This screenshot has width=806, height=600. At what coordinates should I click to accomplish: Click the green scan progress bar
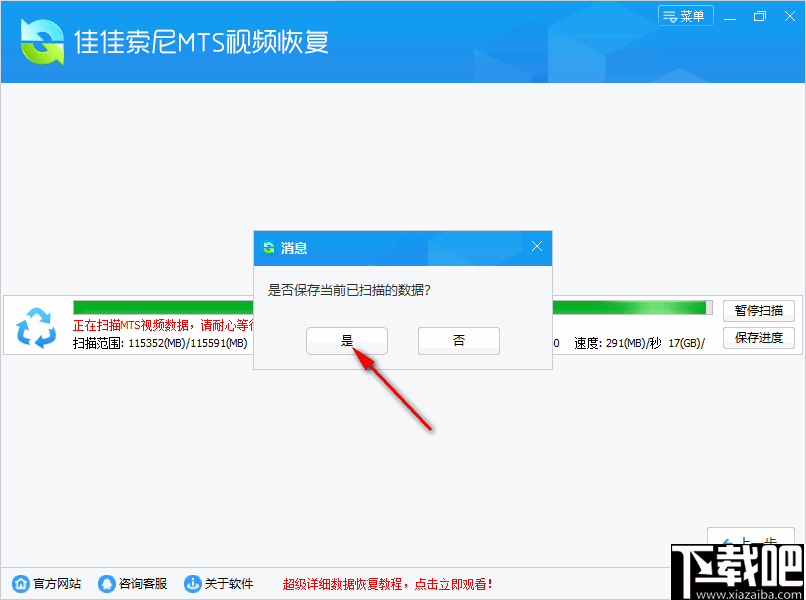tap(393, 307)
